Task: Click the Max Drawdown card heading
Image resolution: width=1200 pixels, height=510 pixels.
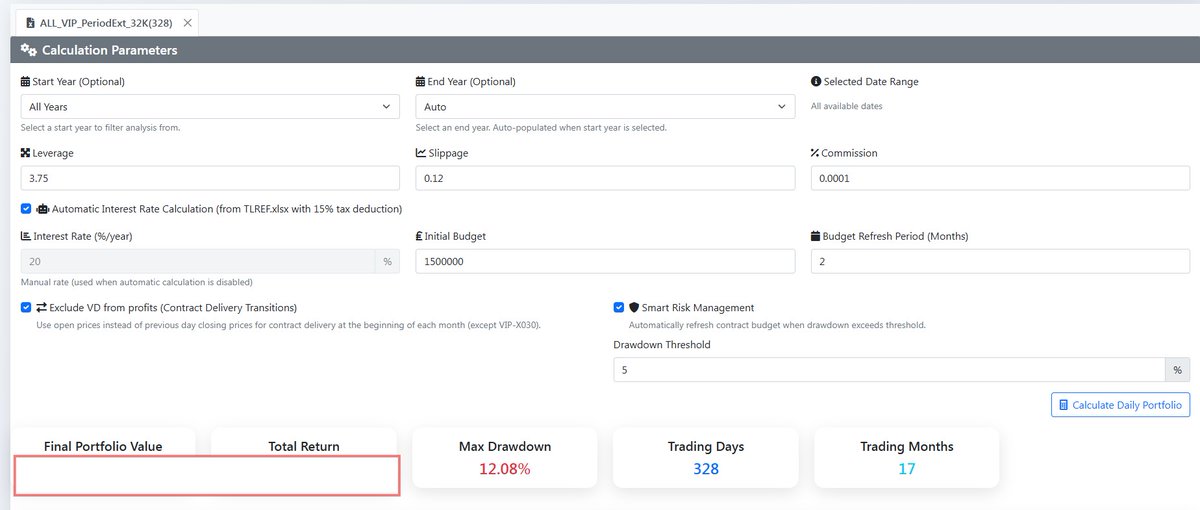Action: coord(505,447)
